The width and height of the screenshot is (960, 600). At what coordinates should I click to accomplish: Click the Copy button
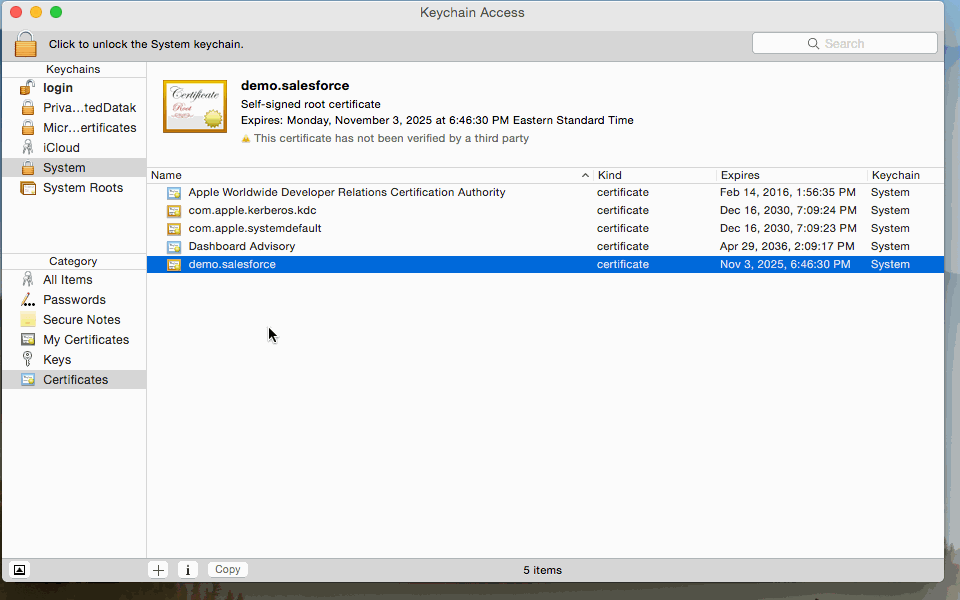[228, 569]
